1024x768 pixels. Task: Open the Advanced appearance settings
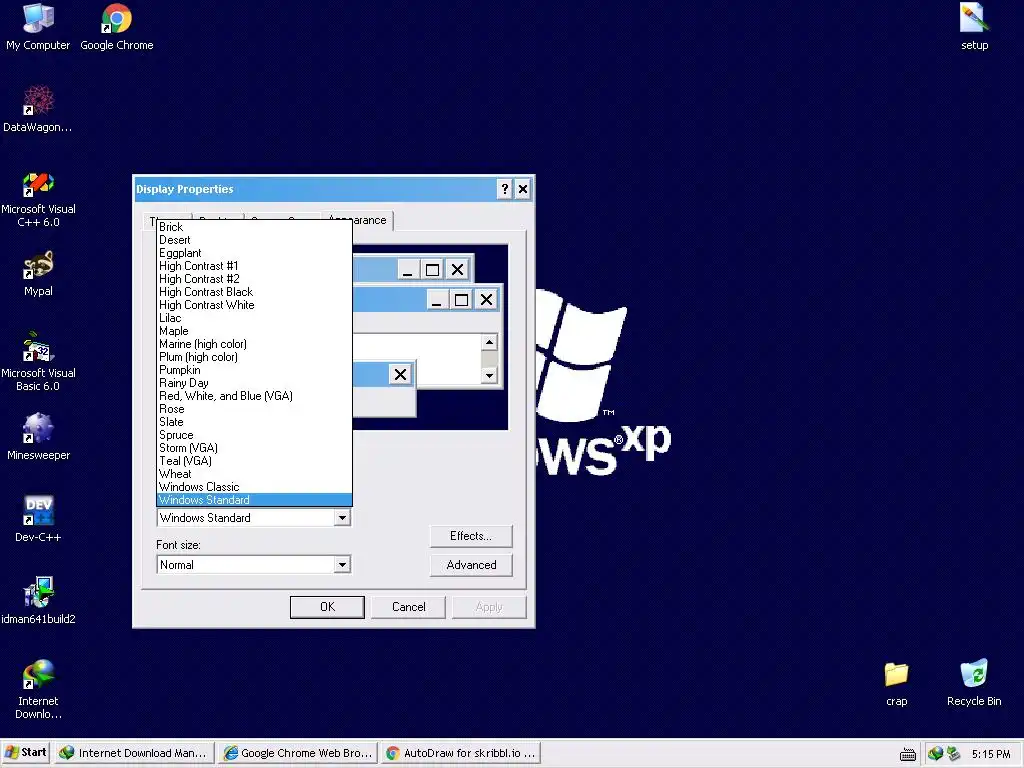point(471,565)
